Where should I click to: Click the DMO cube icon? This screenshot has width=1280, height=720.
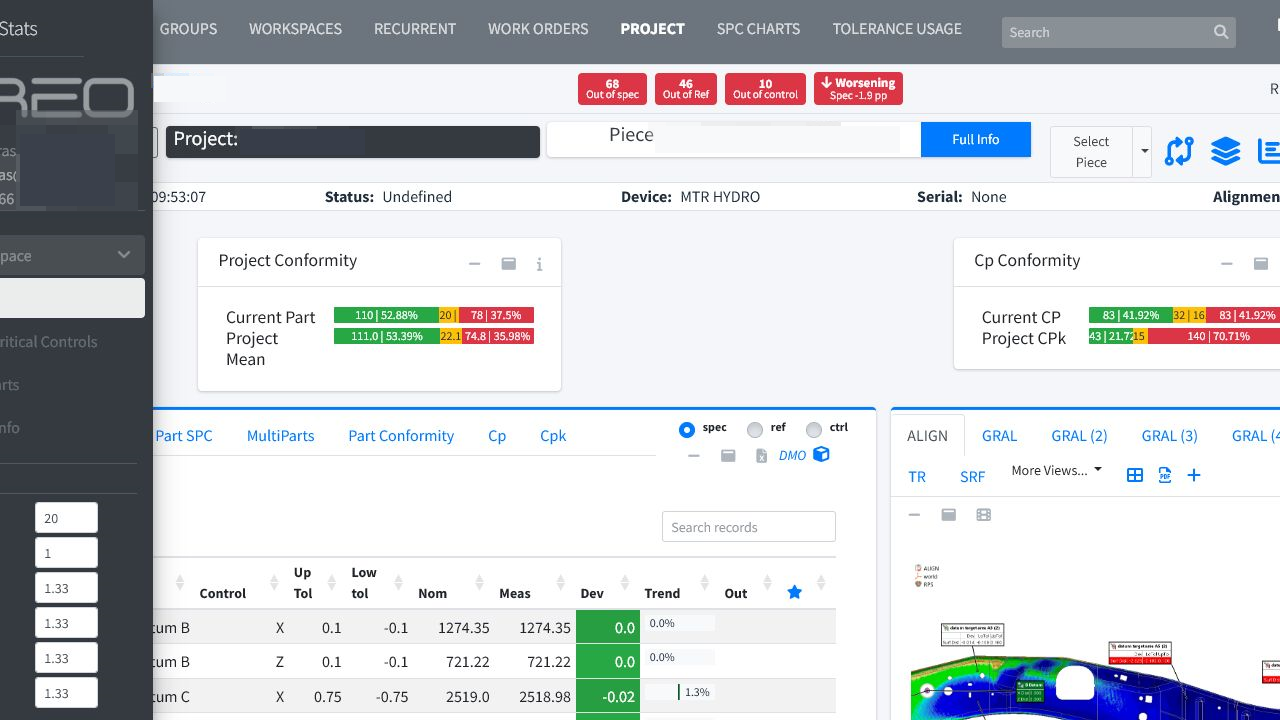click(x=821, y=455)
